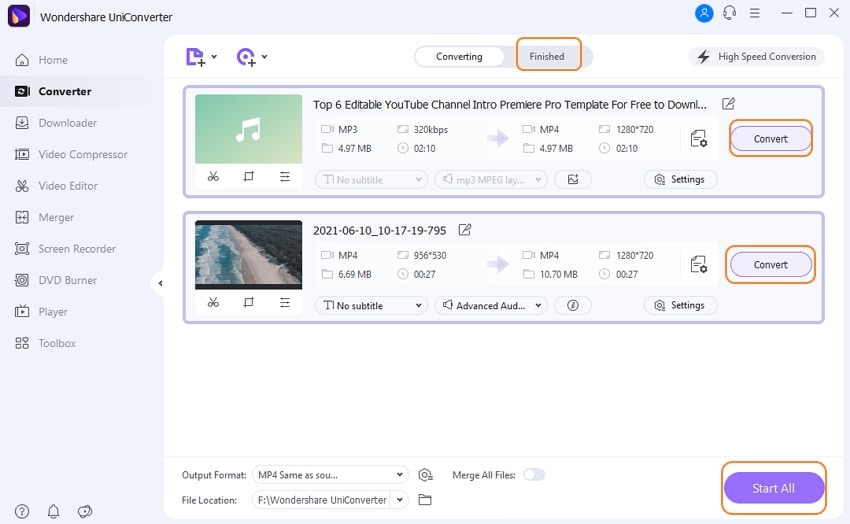
Task: Open output format settings for 2021-06-10 video
Action: [699, 264]
